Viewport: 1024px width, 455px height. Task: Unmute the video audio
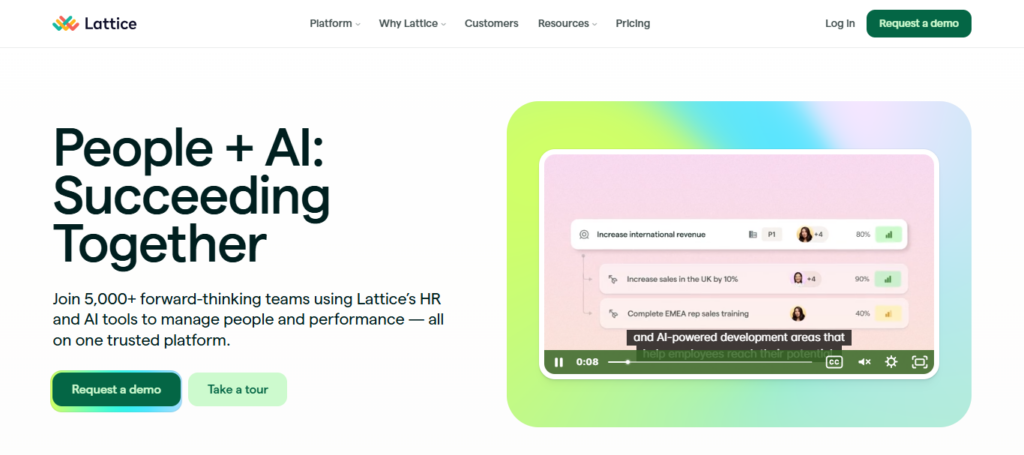pyautogui.click(x=864, y=362)
